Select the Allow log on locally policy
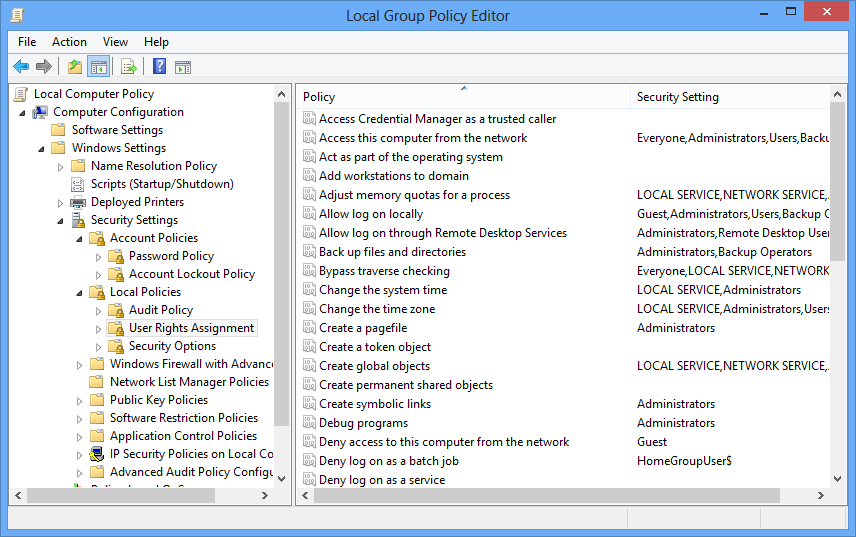856x537 pixels. coord(371,214)
